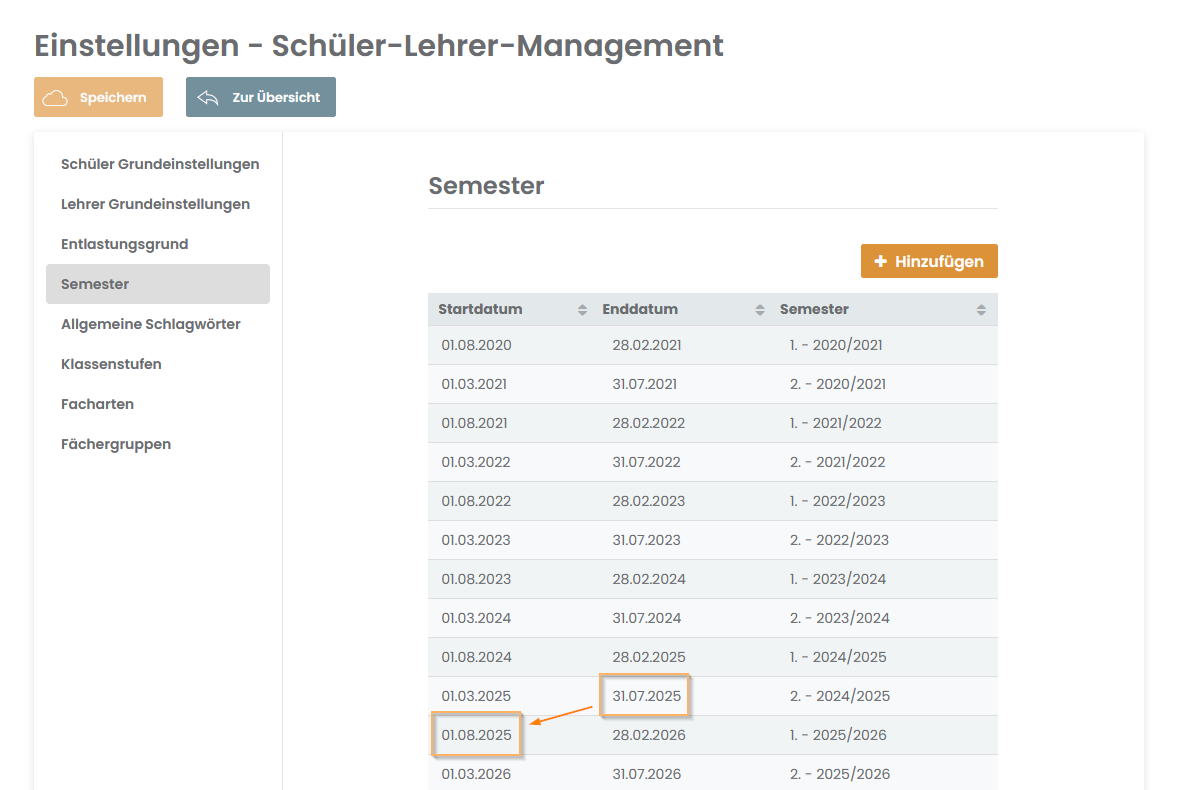Select end date 28.02.2023
The image size is (1178, 790).
click(648, 502)
